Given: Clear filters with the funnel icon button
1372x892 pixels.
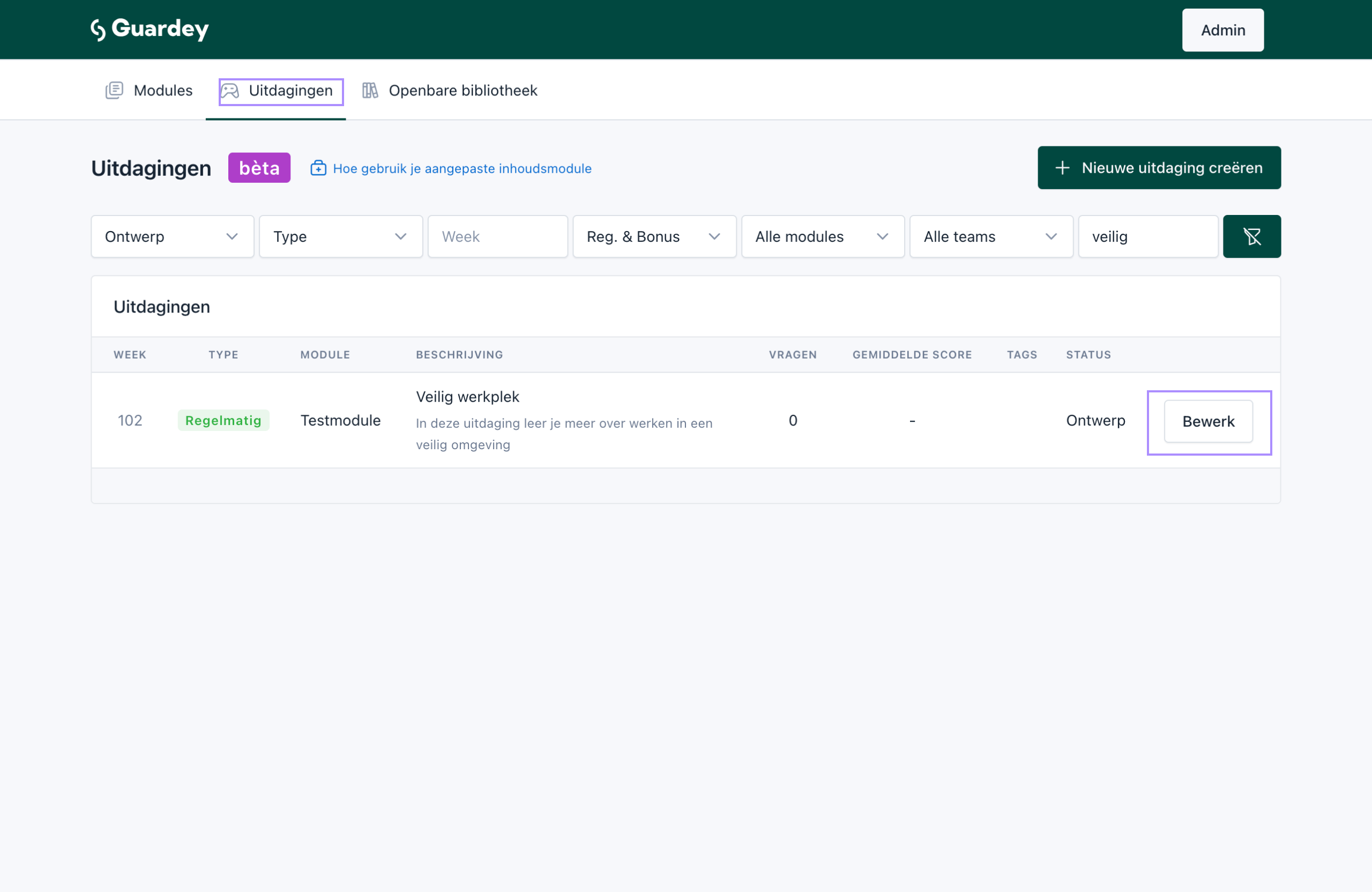Looking at the screenshot, I should coord(1251,236).
